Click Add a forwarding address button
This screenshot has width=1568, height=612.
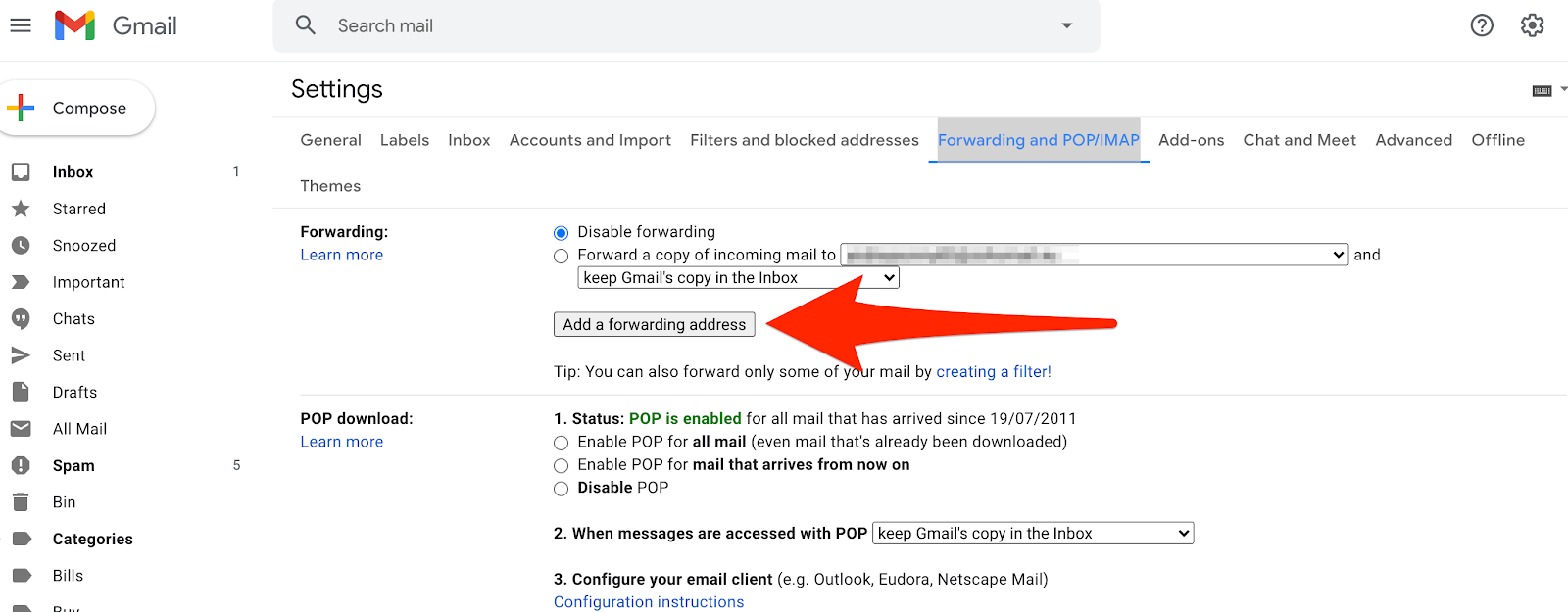pos(655,324)
